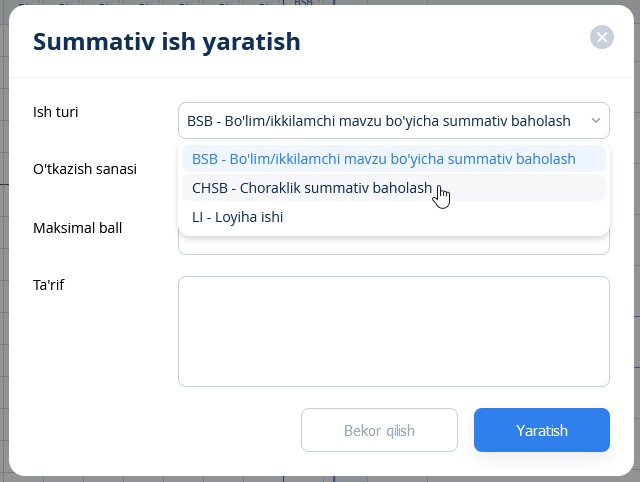This screenshot has height=482, width=640.
Task: Choose CHSB - Choraklik summativ baholash
Action: (x=312, y=188)
